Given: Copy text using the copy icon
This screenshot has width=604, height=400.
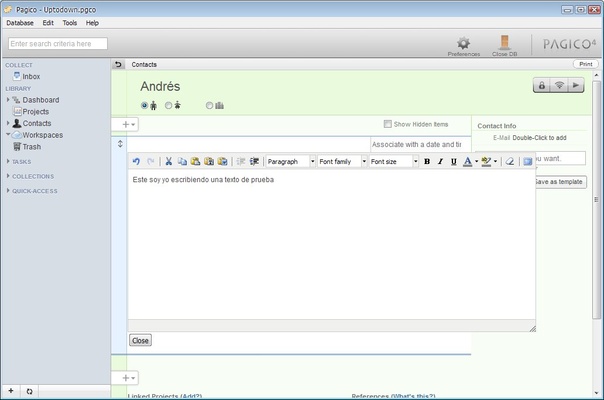Looking at the screenshot, I should click(x=182, y=161).
